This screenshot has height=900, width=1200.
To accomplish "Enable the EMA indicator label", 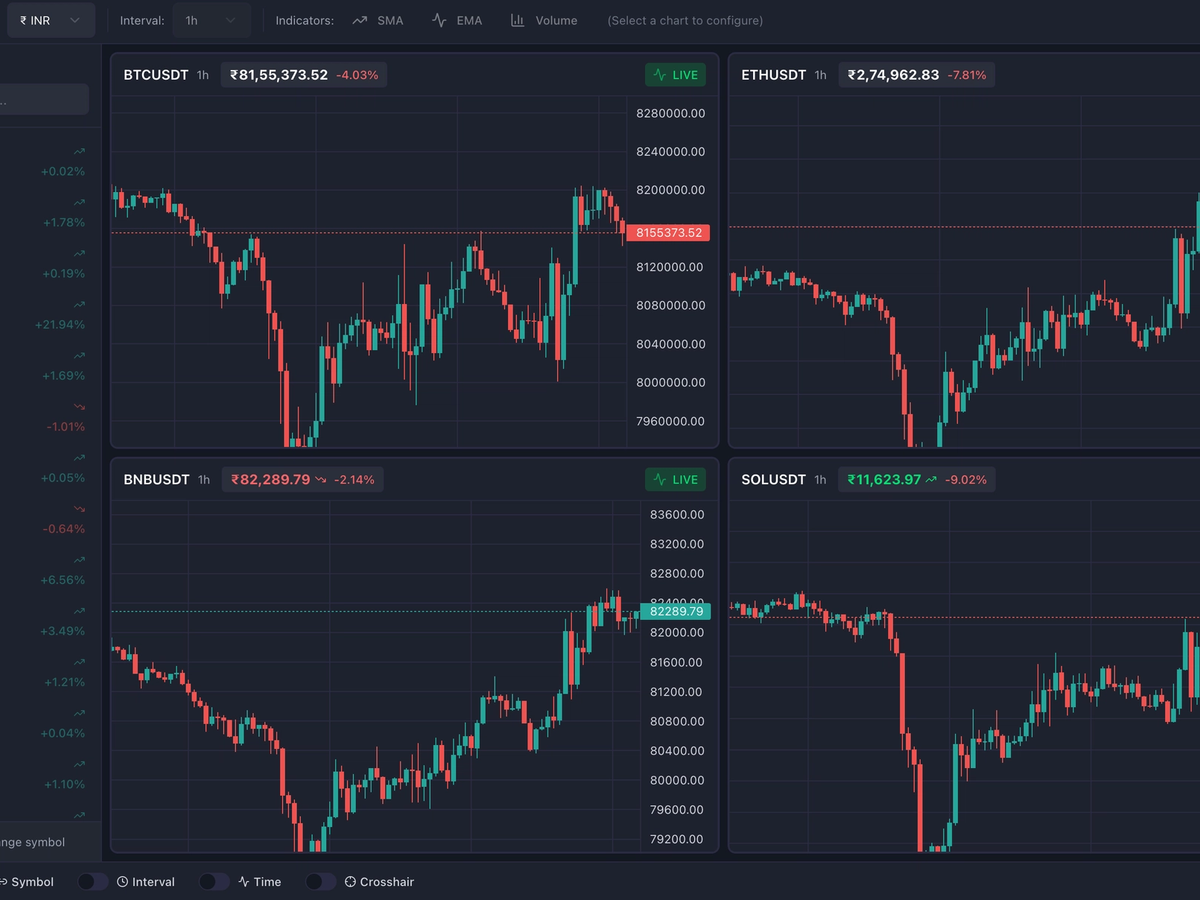I will point(469,20).
